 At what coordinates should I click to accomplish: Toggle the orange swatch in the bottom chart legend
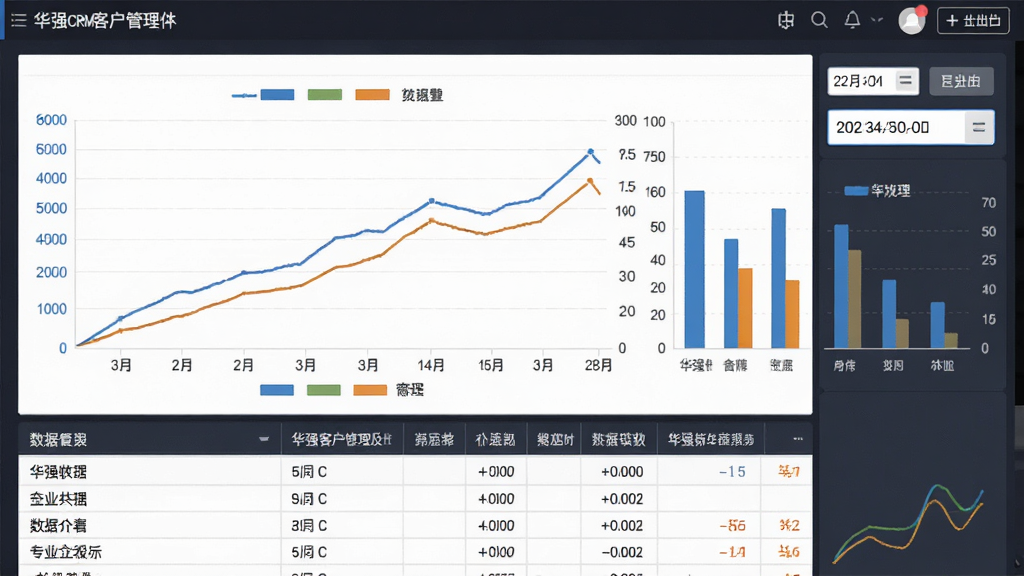pyautogui.click(x=370, y=390)
